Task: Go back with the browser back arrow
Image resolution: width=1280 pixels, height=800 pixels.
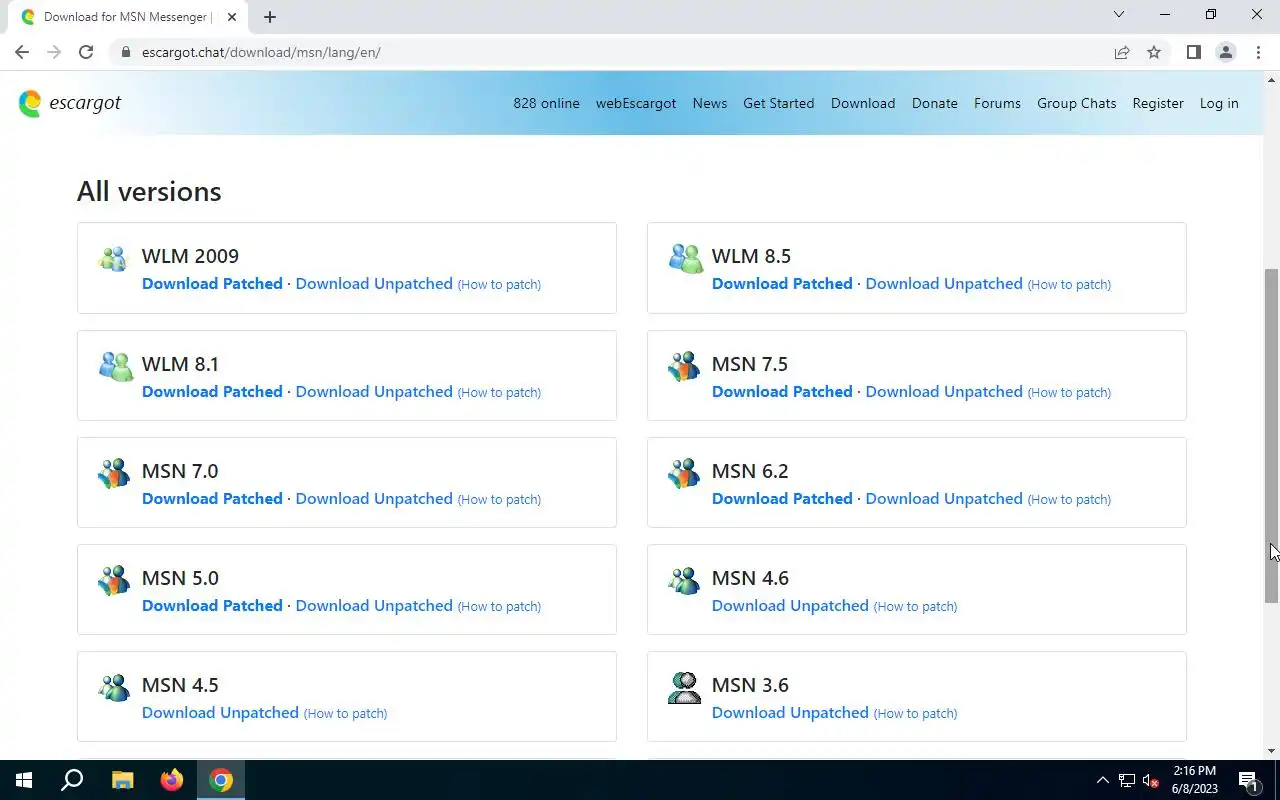Action: (22, 52)
